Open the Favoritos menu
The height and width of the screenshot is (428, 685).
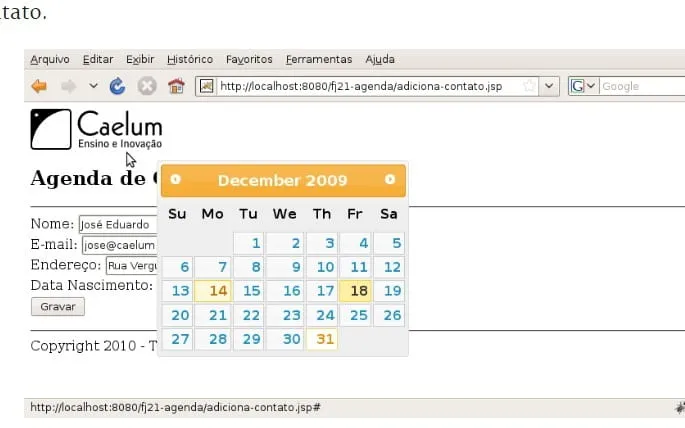[249, 59]
